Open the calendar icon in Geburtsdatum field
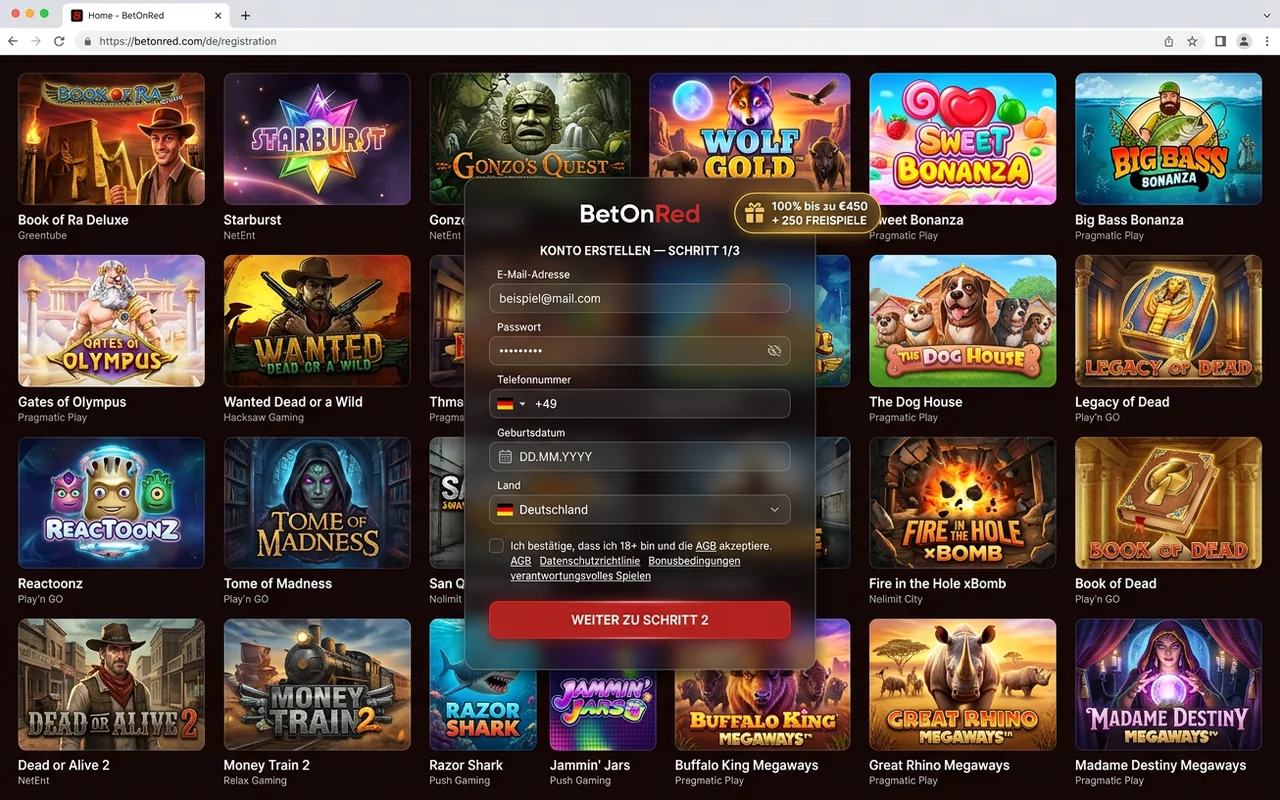1280x800 pixels. [505, 456]
